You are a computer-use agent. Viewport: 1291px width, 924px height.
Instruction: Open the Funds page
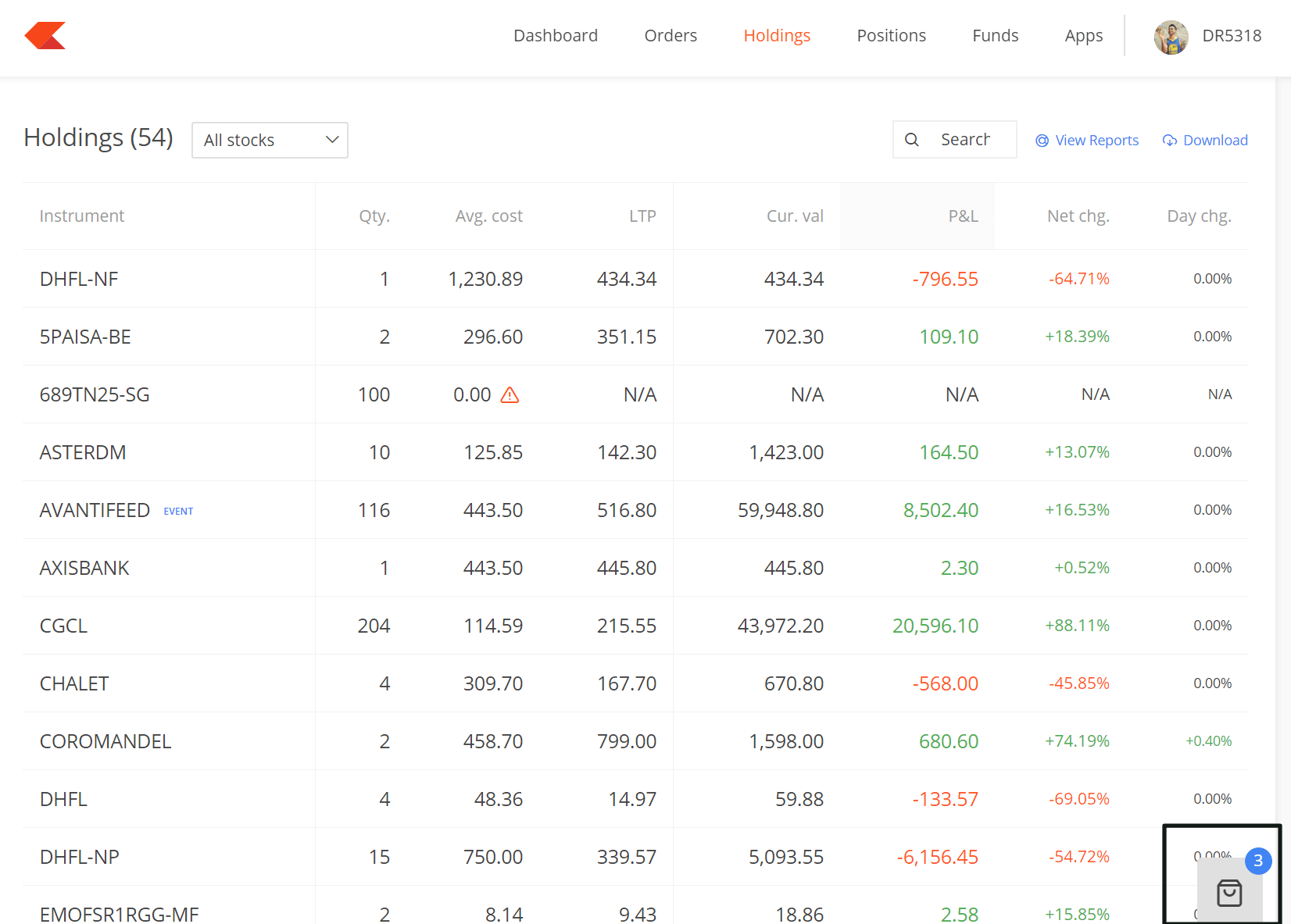click(x=995, y=36)
